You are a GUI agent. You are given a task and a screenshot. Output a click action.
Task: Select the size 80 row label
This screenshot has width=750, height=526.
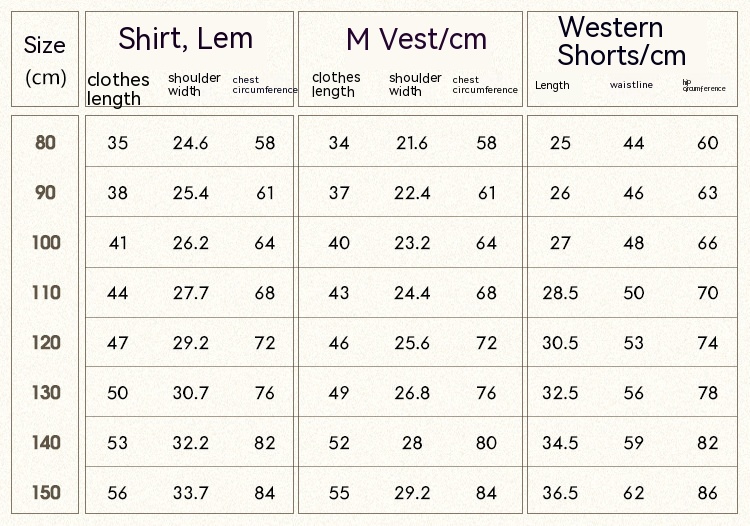46,142
